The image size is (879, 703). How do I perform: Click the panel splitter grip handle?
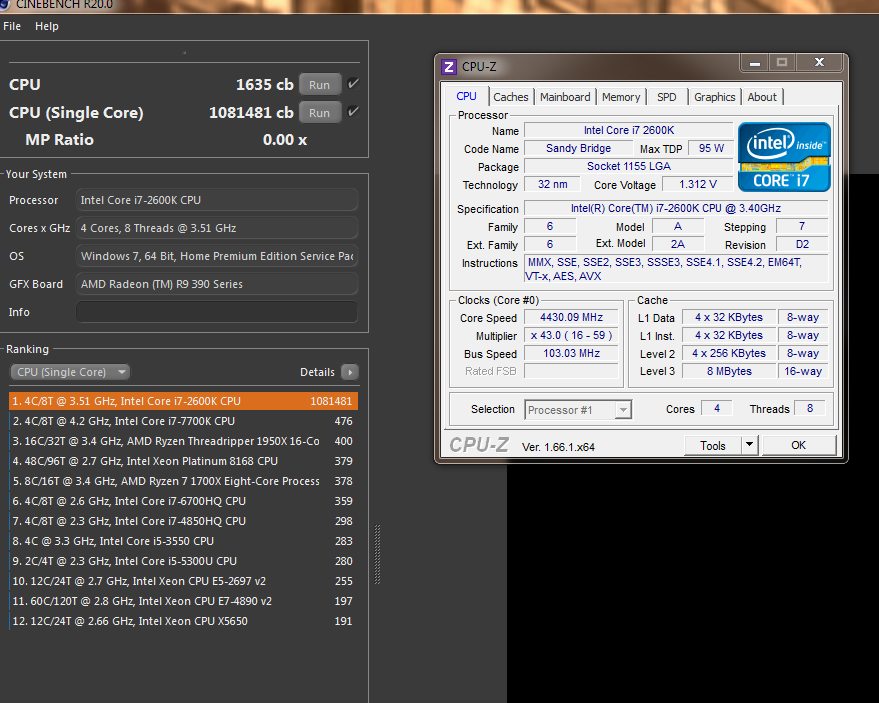point(377,555)
